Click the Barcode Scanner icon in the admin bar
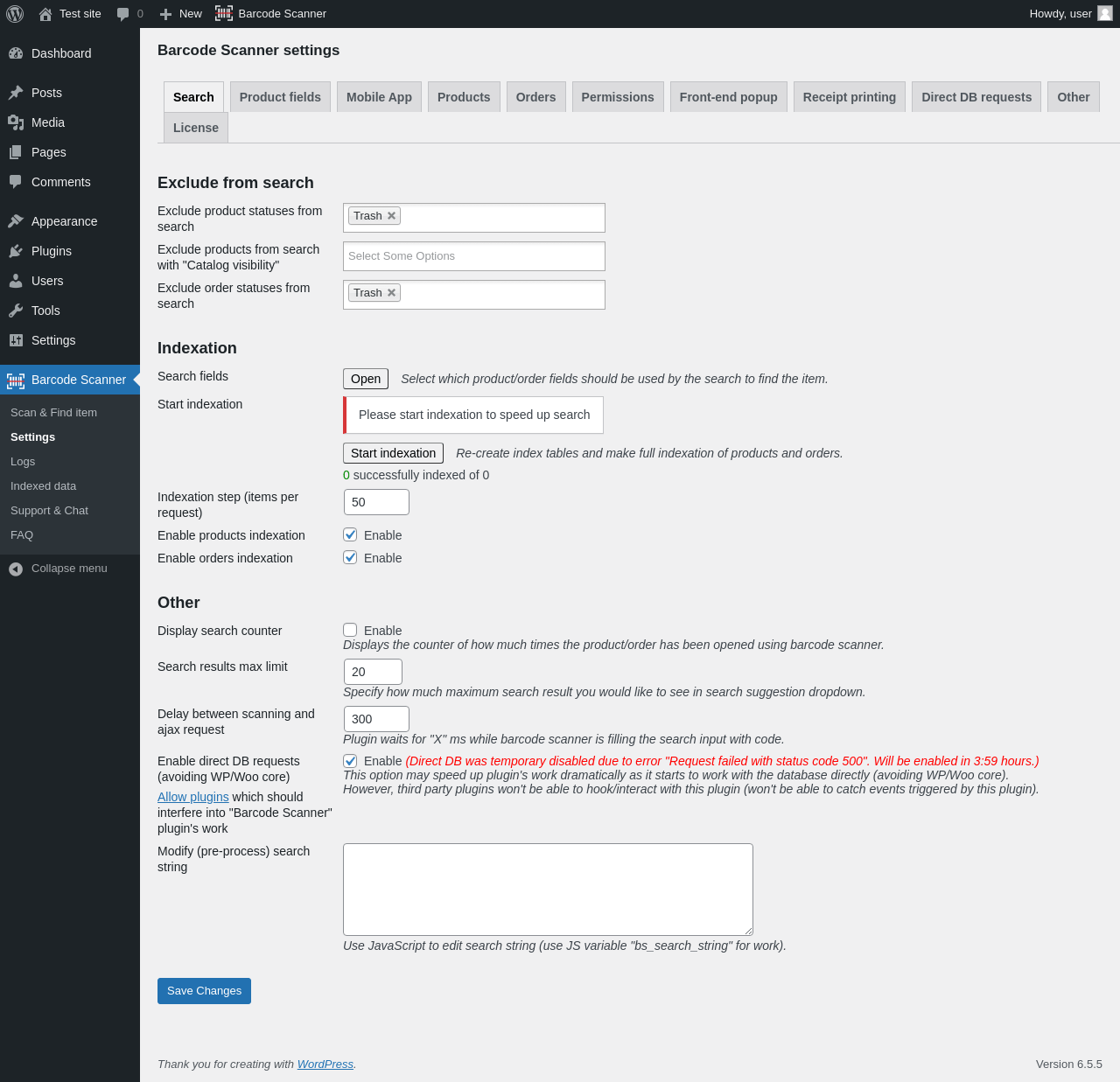 pyautogui.click(x=224, y=14)
